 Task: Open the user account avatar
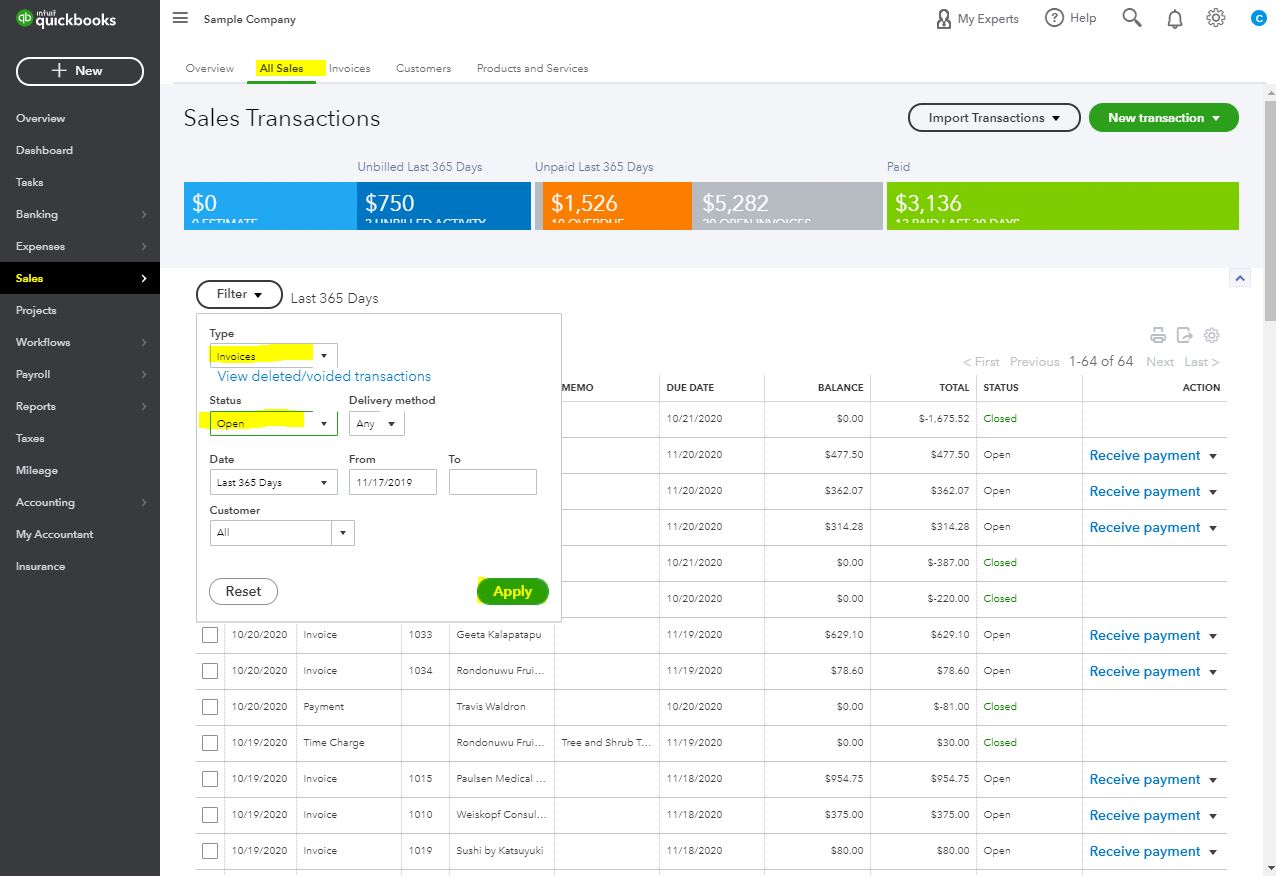pos(1258,18)
